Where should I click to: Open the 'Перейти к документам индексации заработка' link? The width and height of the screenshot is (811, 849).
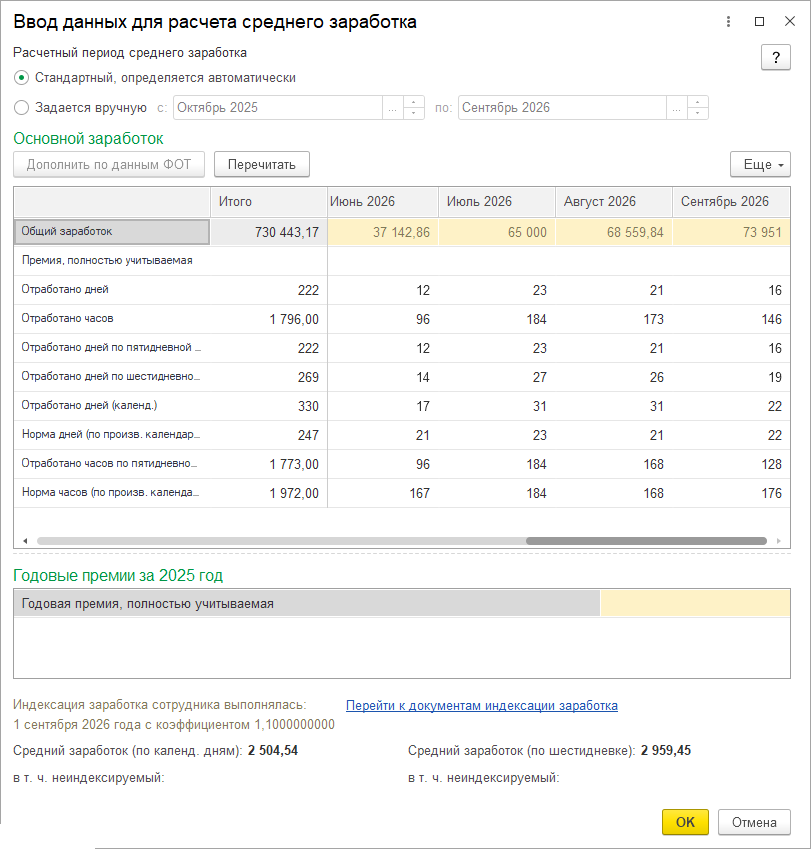[x=482, y=706]
